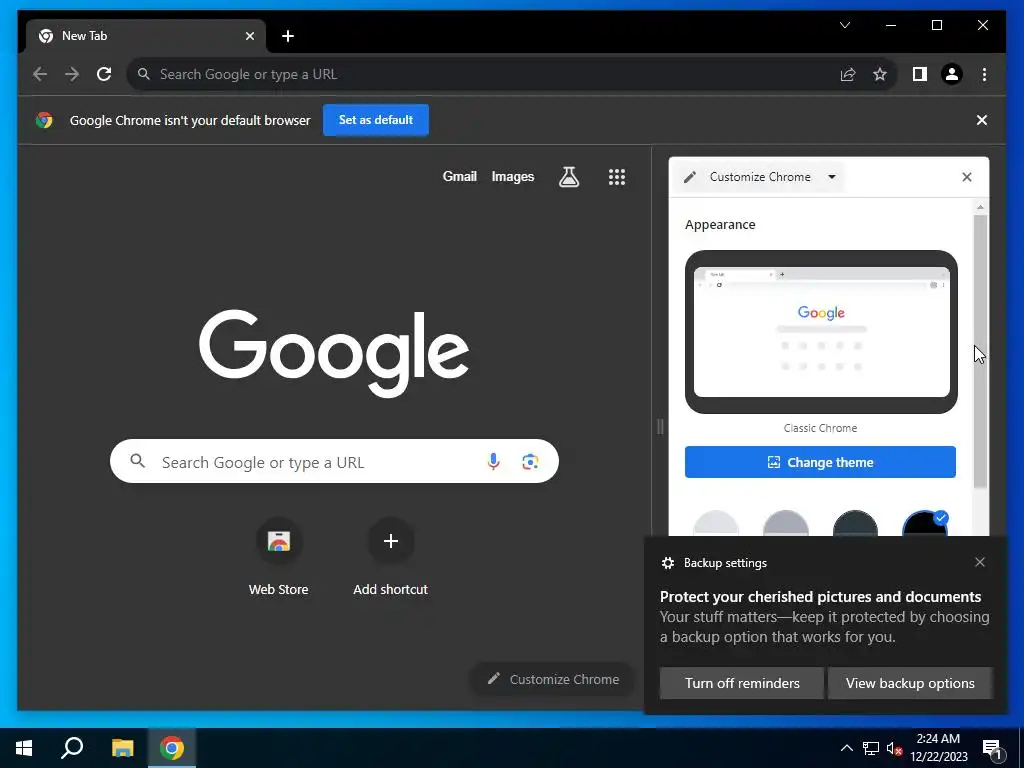Select the medium grey color swatch
Image resolution: width=1024 pixels, height=768 pixels.
[x=786, y=523]
